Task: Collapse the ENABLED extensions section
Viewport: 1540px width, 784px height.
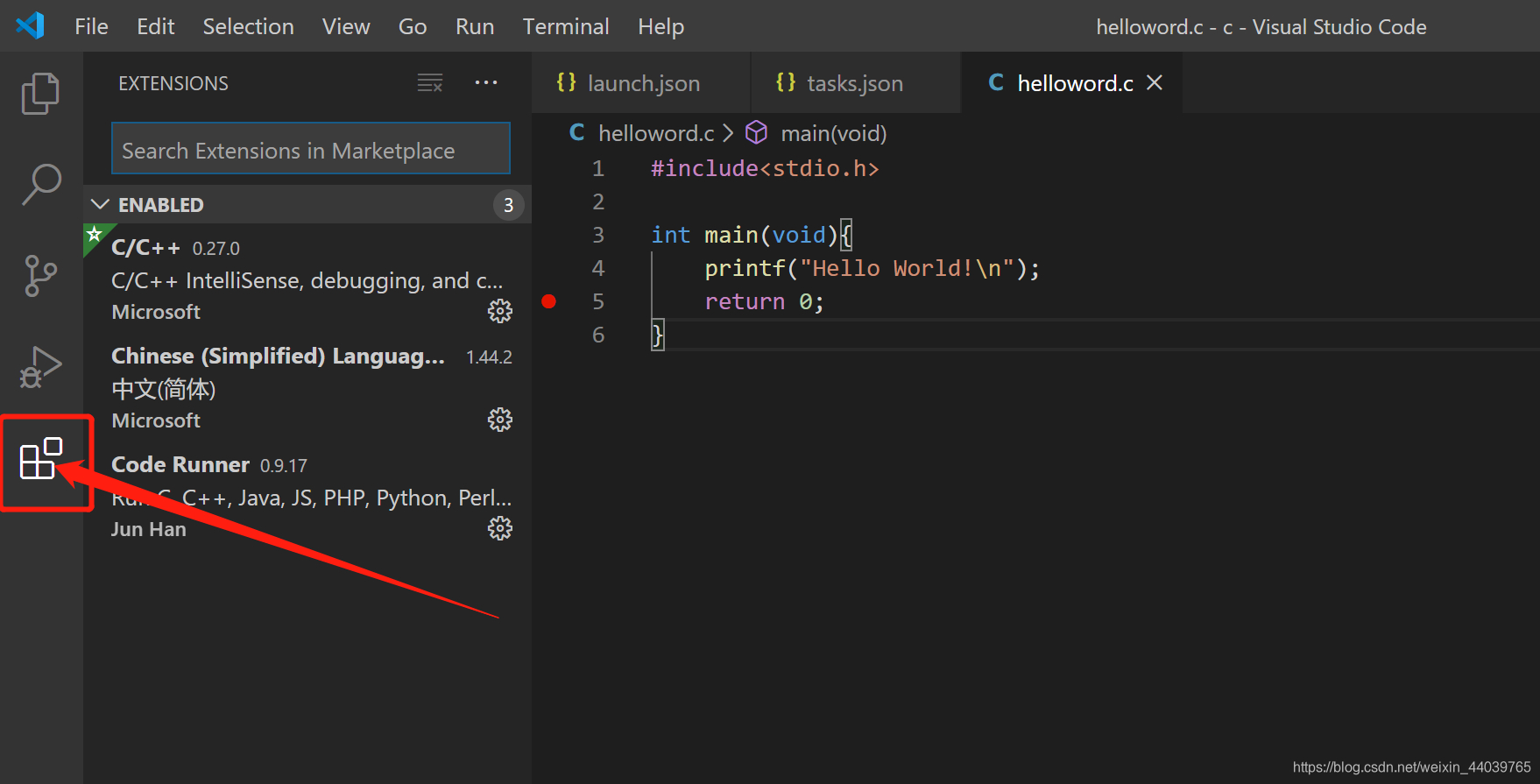Action: tap(101, 205)
